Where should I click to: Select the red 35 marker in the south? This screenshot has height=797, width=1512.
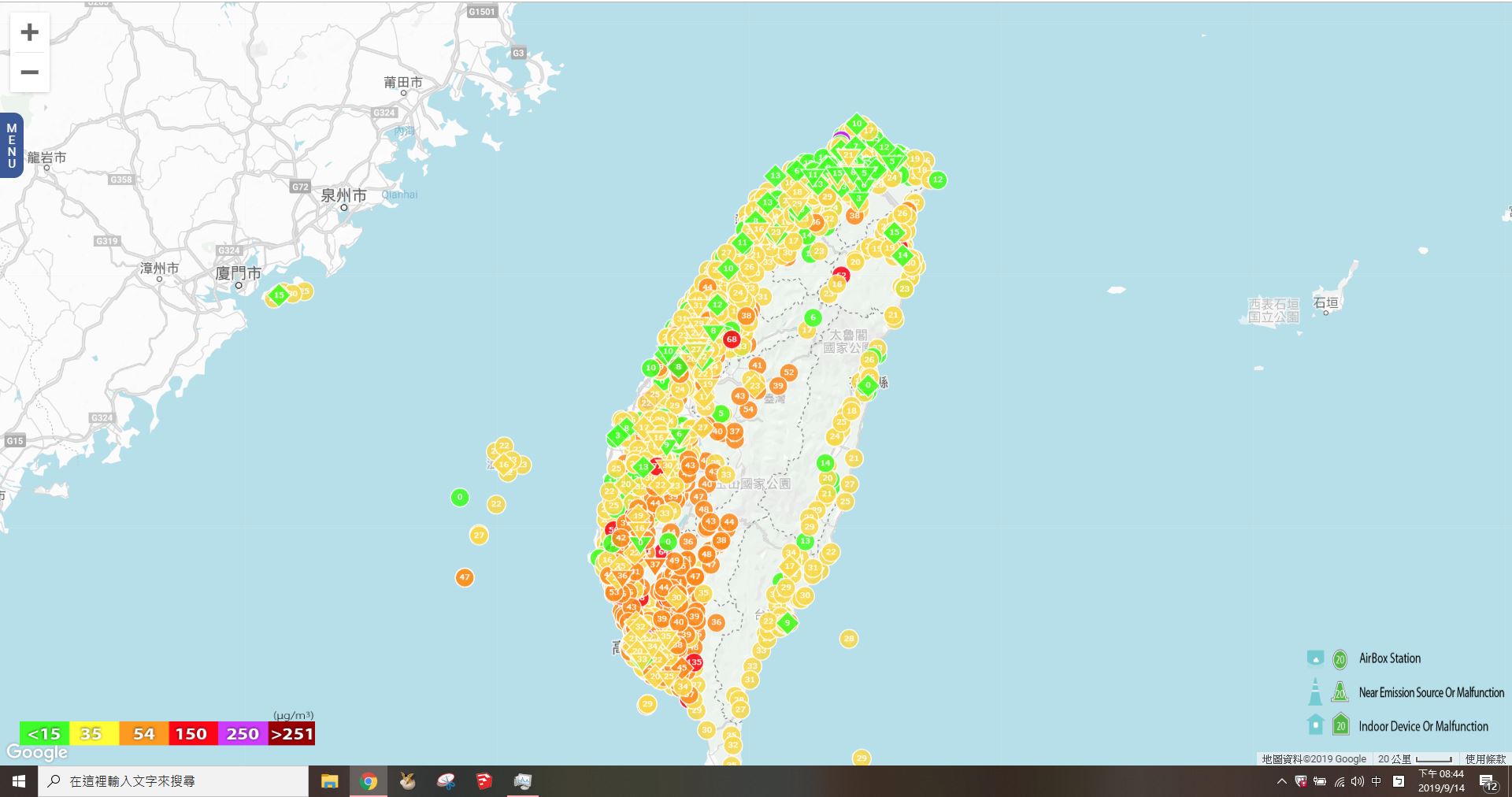(x=695, y=662)
